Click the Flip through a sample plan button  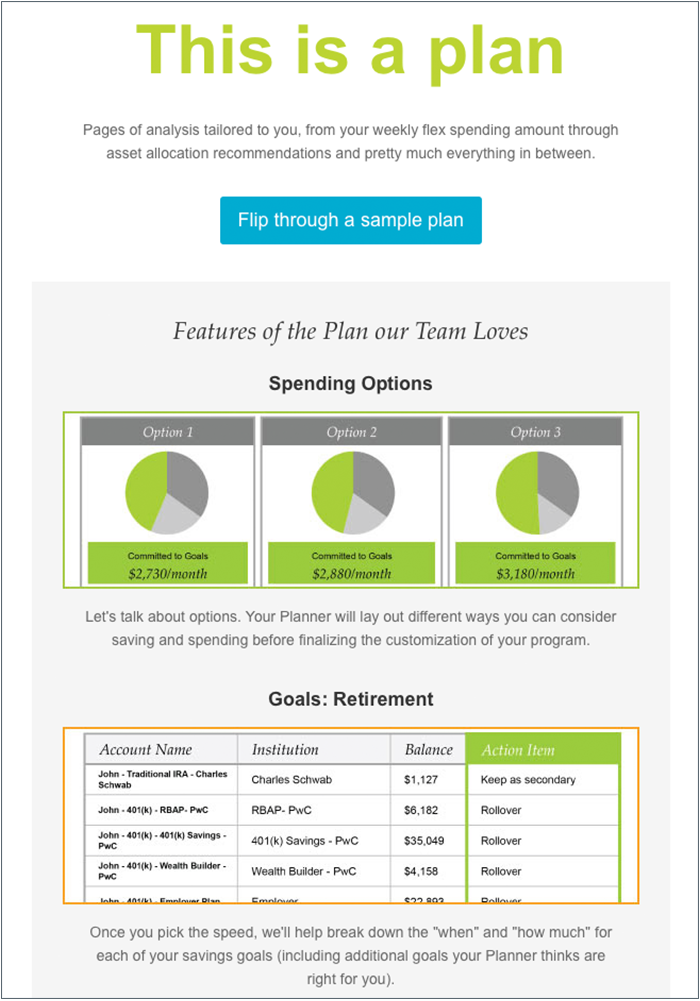click(350, 220)
